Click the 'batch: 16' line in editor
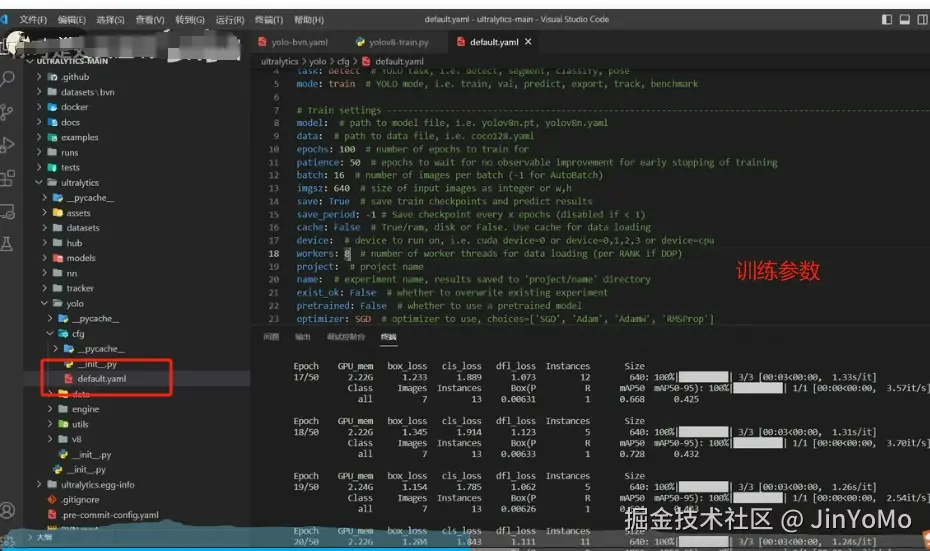Image resolution: width=930 pixels, height=551 pixels. click(x=450, y=175)
